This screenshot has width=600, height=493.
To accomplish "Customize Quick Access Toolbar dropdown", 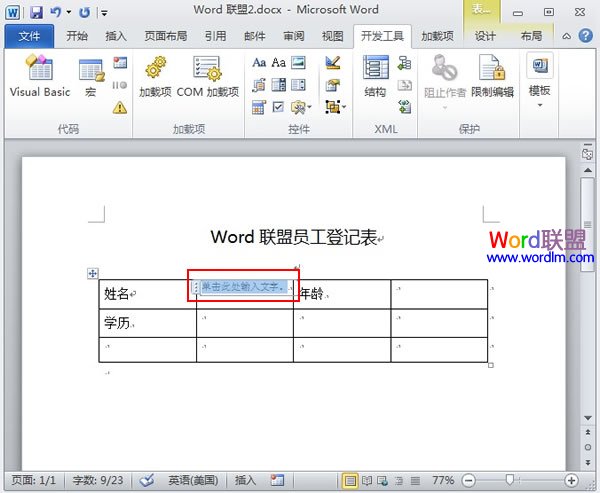I will [104, 13].
